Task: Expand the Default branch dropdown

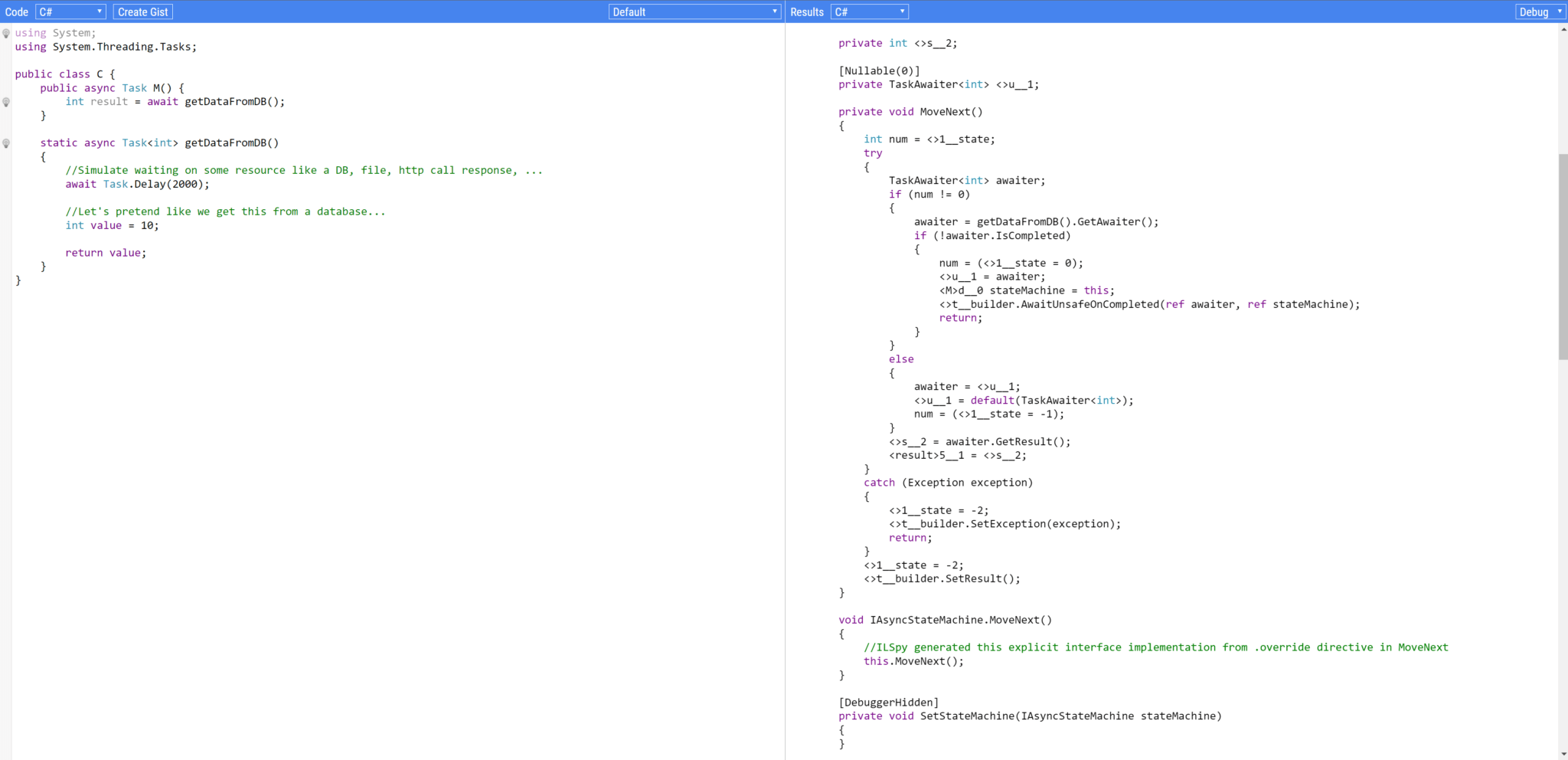Action: [x=694, y=11]
